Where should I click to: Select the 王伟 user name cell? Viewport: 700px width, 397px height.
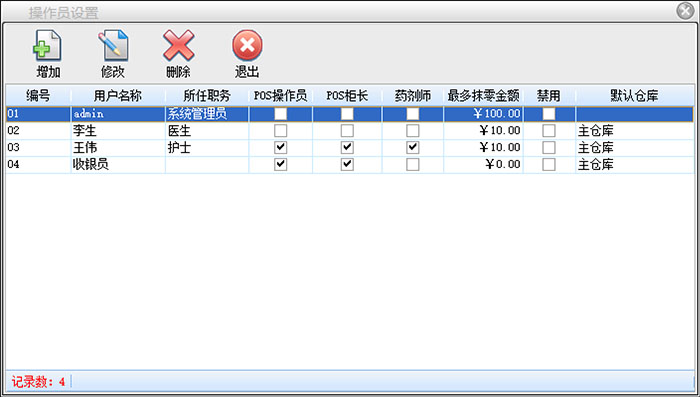tap(118, 147)
